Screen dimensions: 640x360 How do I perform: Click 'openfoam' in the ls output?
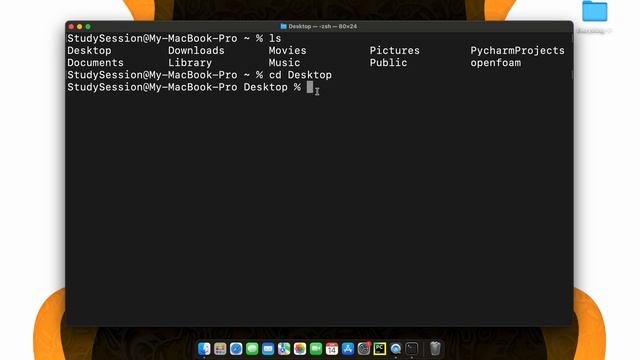496,63
